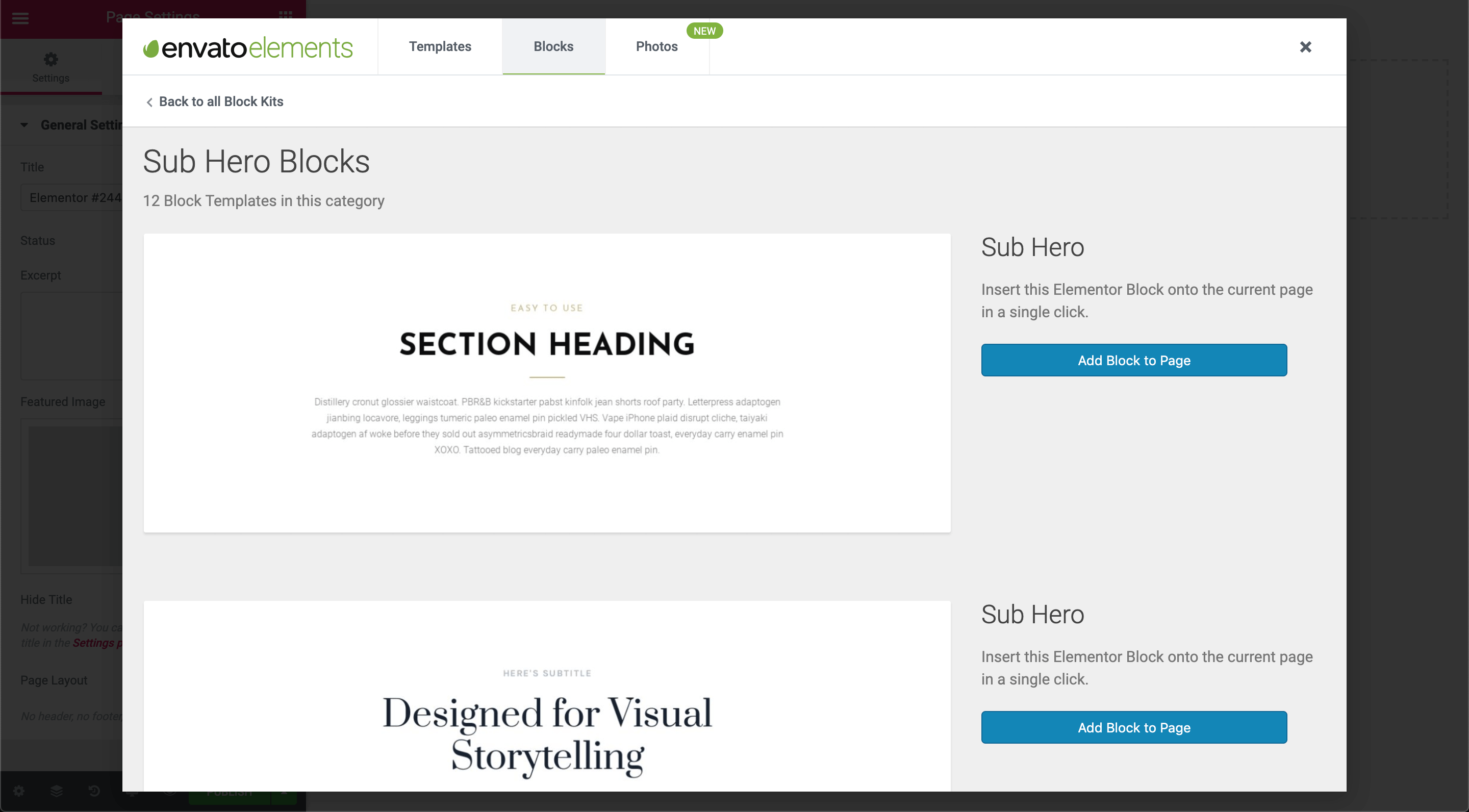
Task: Open the Photos tab
Action: point(656,47)
